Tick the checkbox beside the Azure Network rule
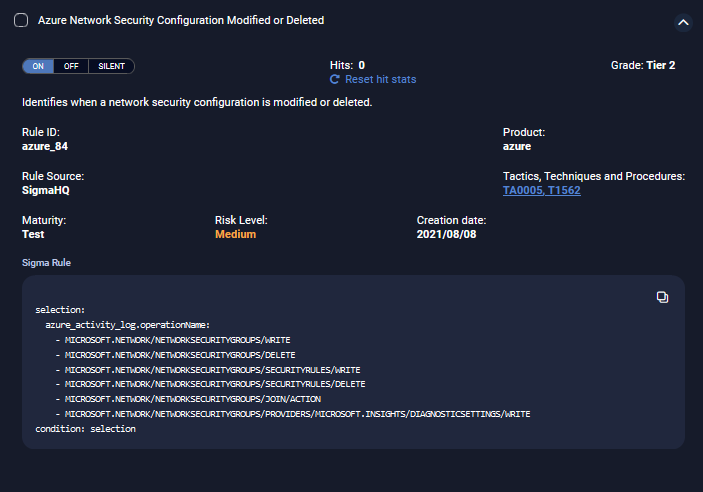The width and height of the screenshot is (703, 492). click(21, 20)
